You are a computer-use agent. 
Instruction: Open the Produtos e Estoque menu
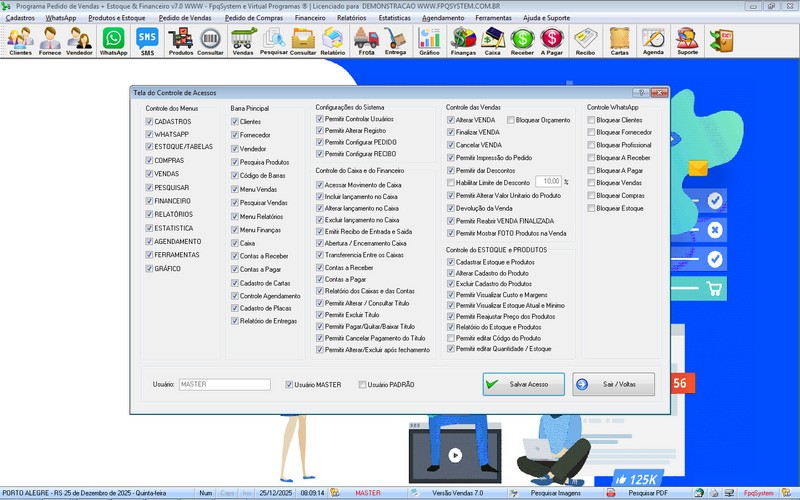117,18
